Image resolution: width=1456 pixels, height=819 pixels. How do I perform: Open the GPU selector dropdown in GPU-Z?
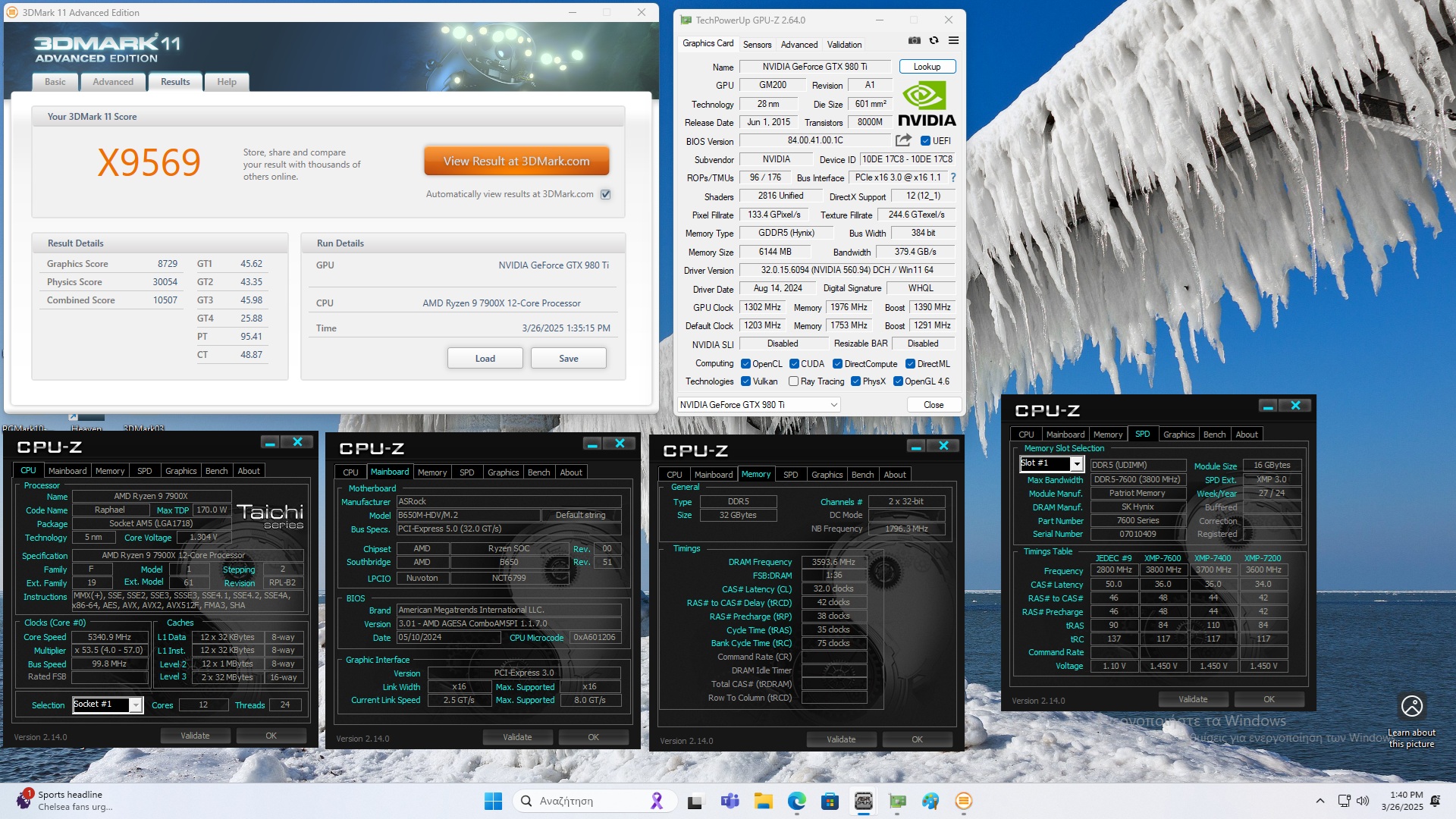(758, 405)
